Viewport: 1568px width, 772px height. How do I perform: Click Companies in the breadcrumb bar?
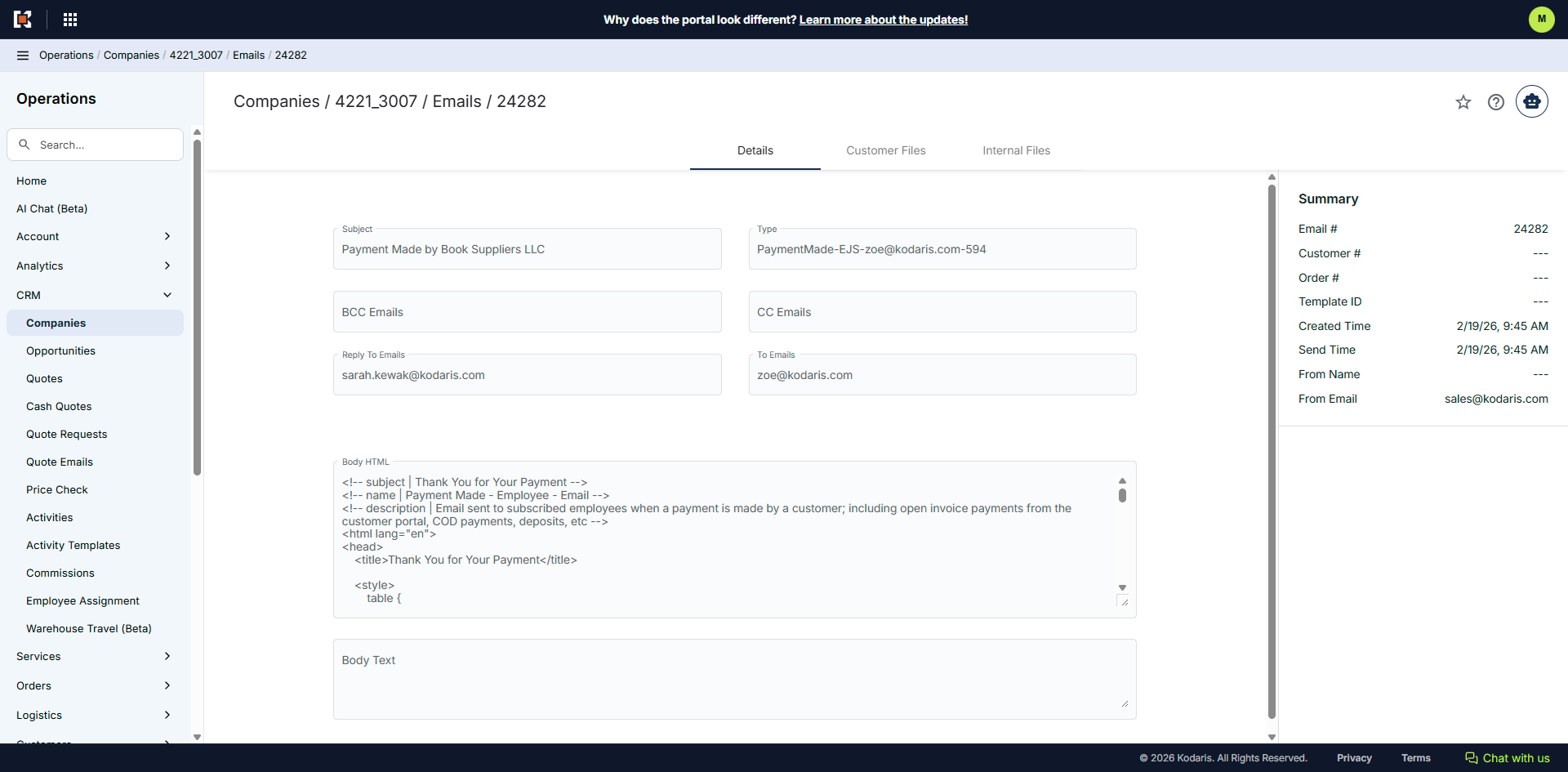131,56
